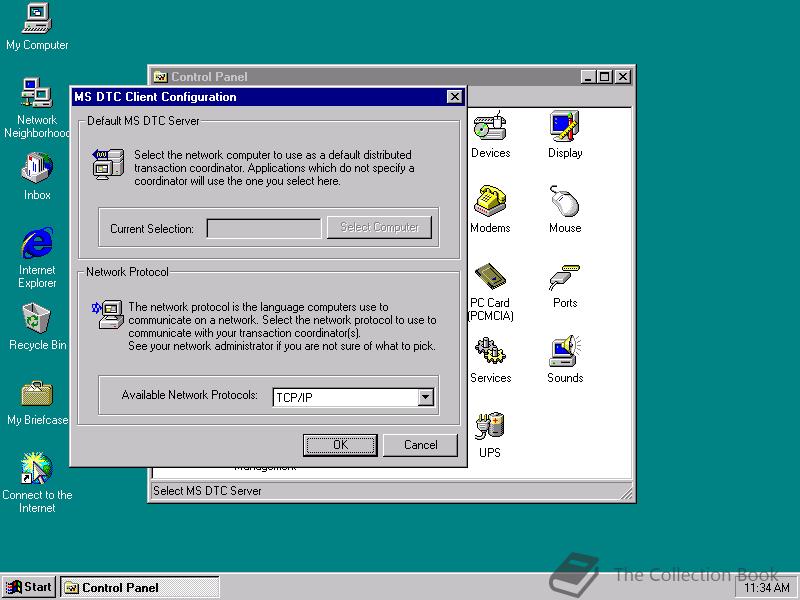Click the MS DTC Client Configuration title bar

tap(268, 97)
